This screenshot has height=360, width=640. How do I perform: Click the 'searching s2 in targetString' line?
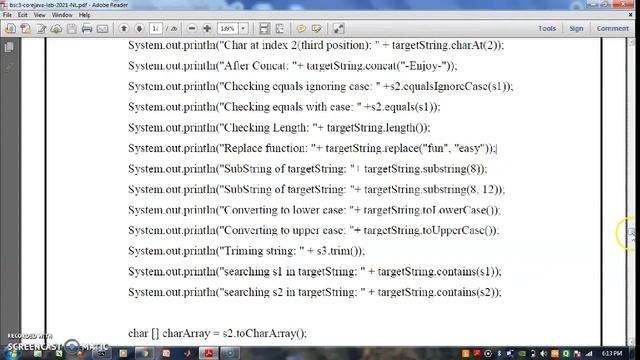(315, 292)
